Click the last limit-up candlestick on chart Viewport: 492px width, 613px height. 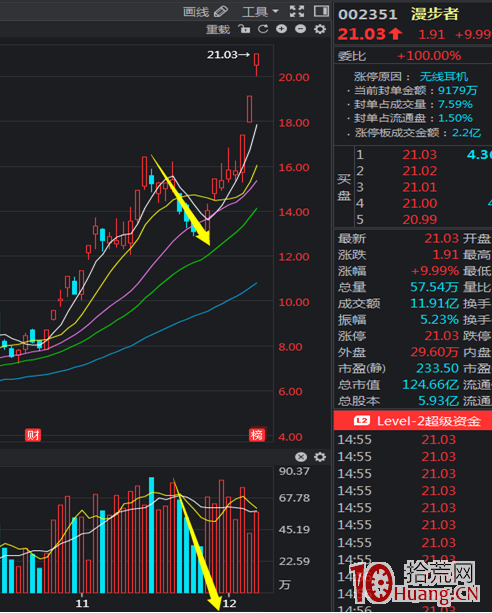point(257,64)
